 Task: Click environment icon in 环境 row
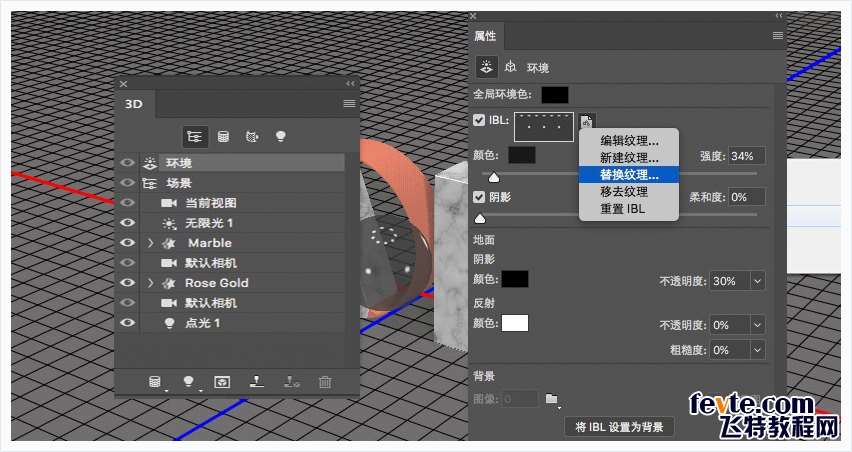click(x=151, y=163)
